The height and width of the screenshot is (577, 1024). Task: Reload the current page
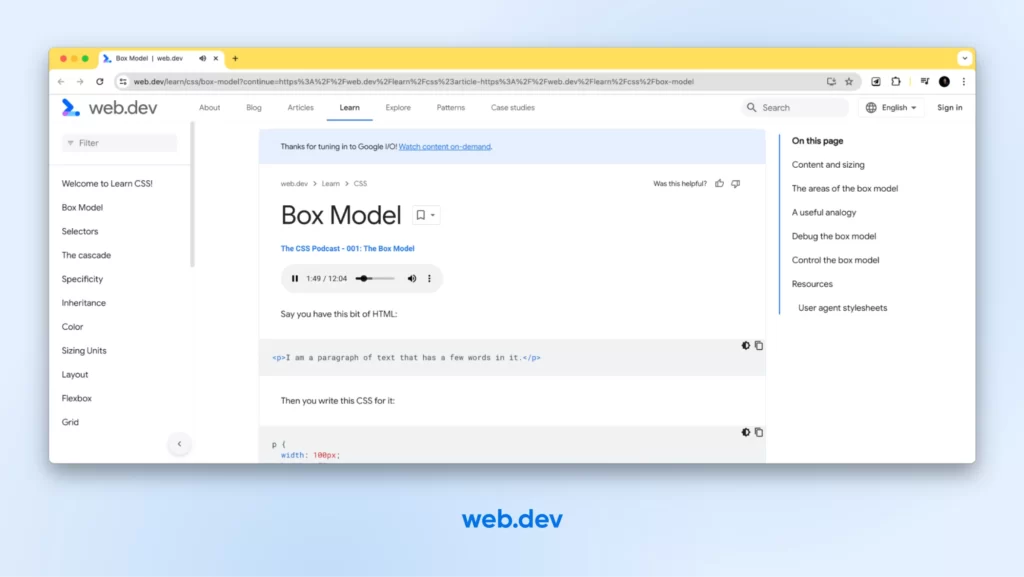pyautogui.click(x=99, y=82)
